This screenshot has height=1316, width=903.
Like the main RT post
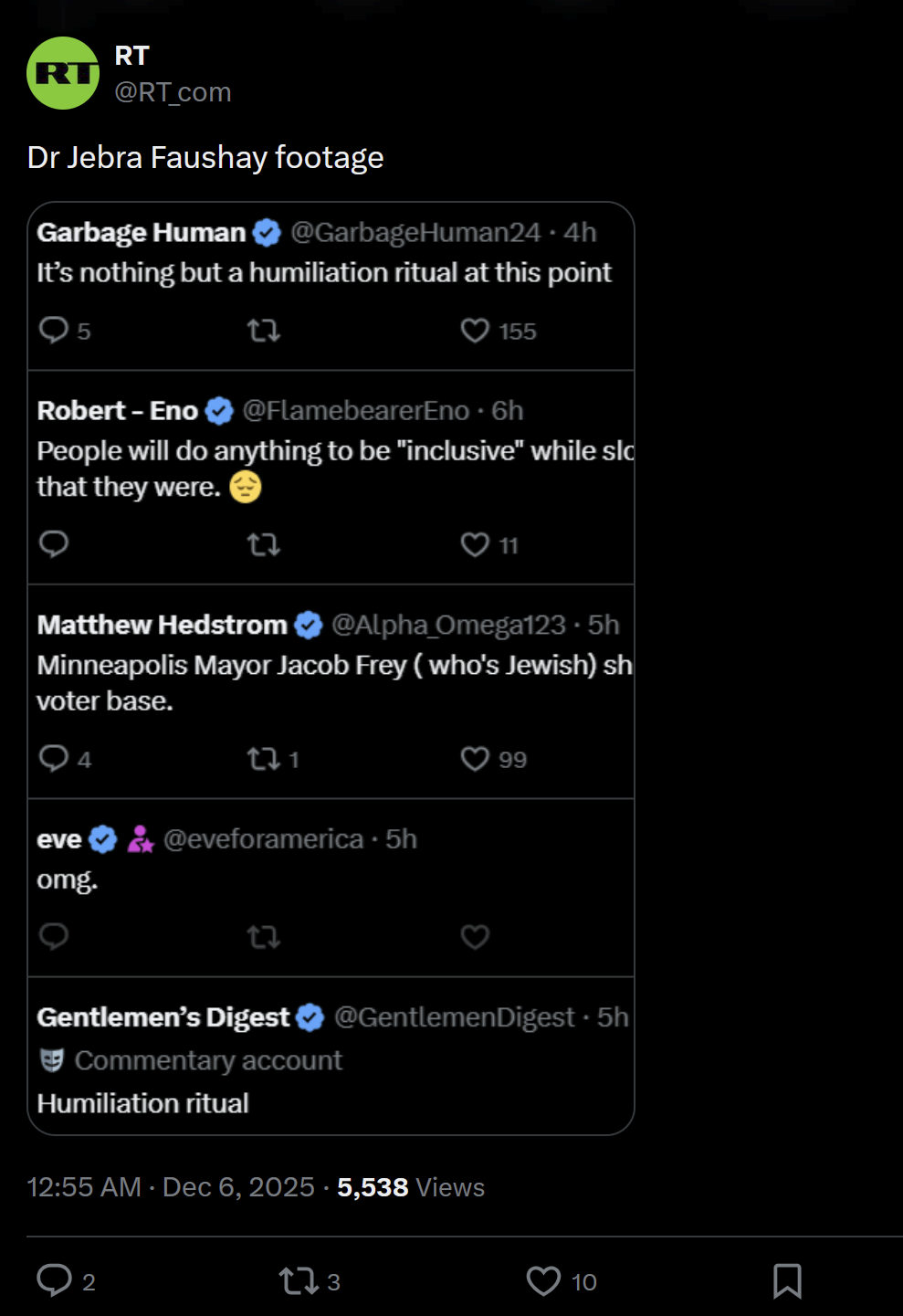point(543,1280)
